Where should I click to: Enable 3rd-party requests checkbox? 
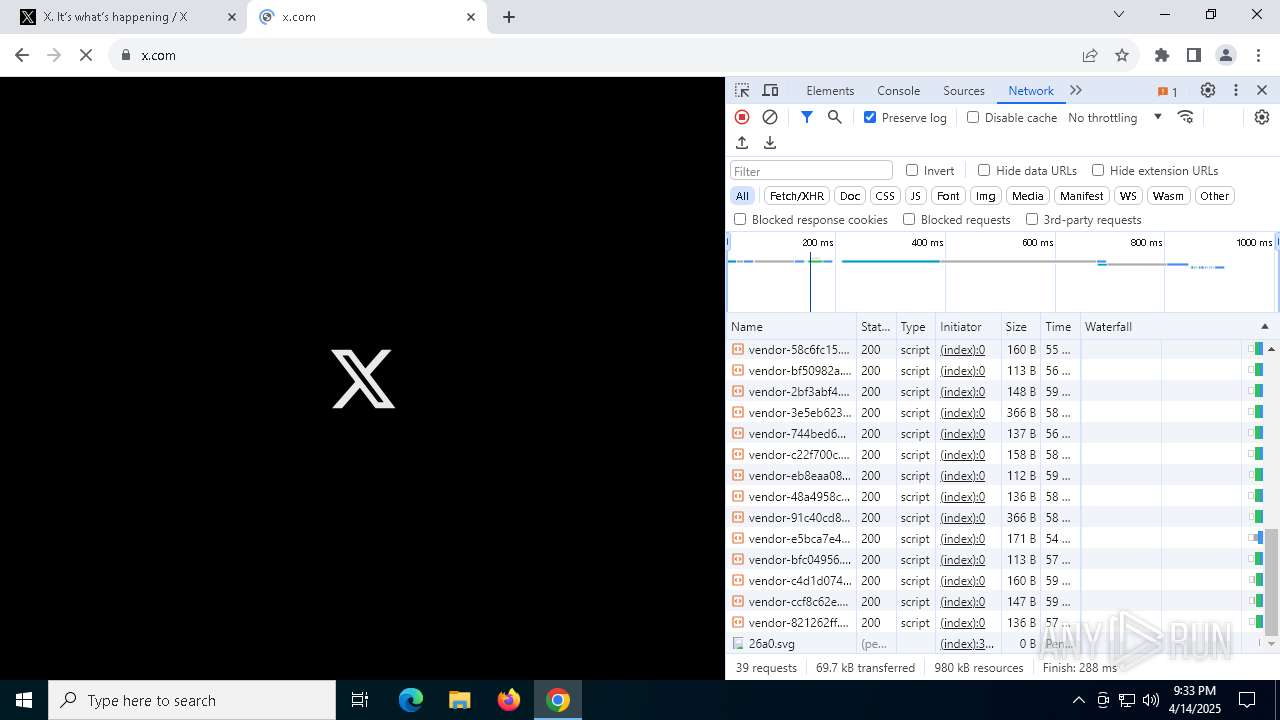[x=1032, y=219]
